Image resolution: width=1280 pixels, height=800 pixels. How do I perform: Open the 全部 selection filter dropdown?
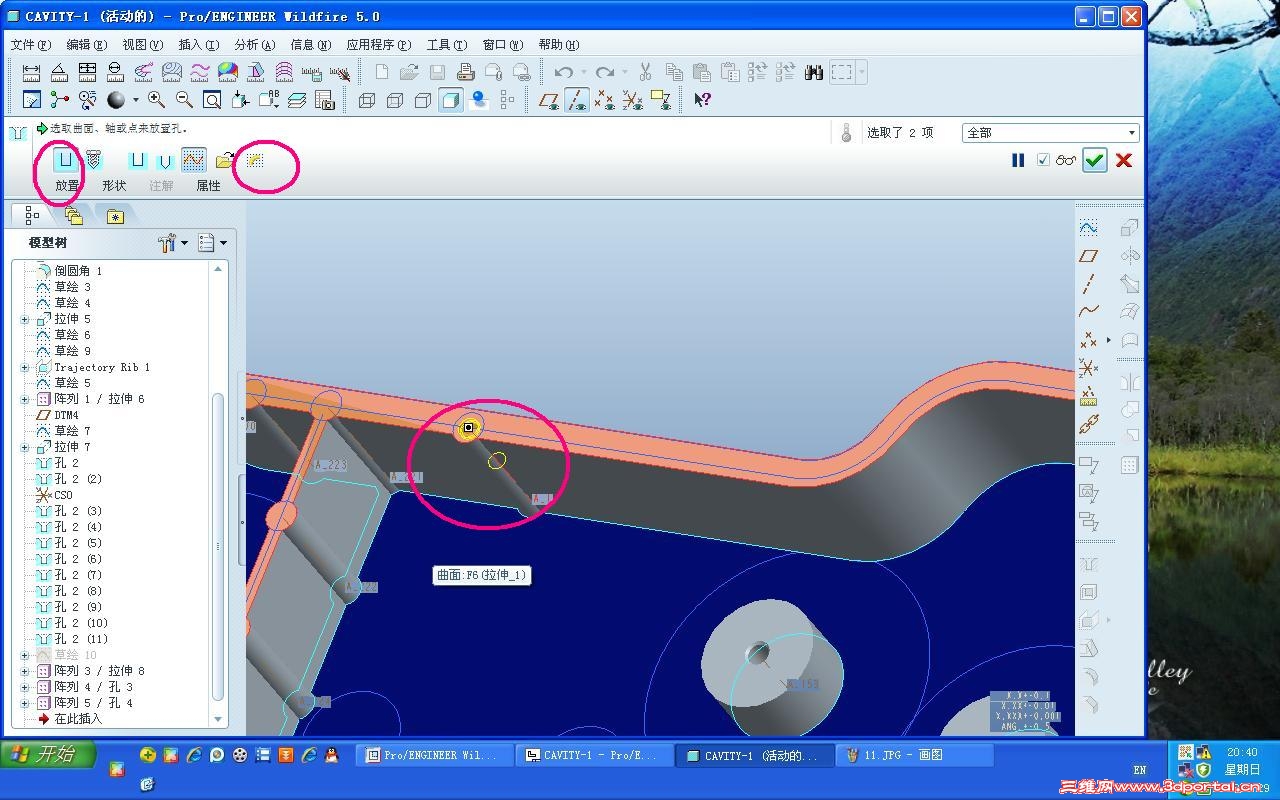(1131, 133)
